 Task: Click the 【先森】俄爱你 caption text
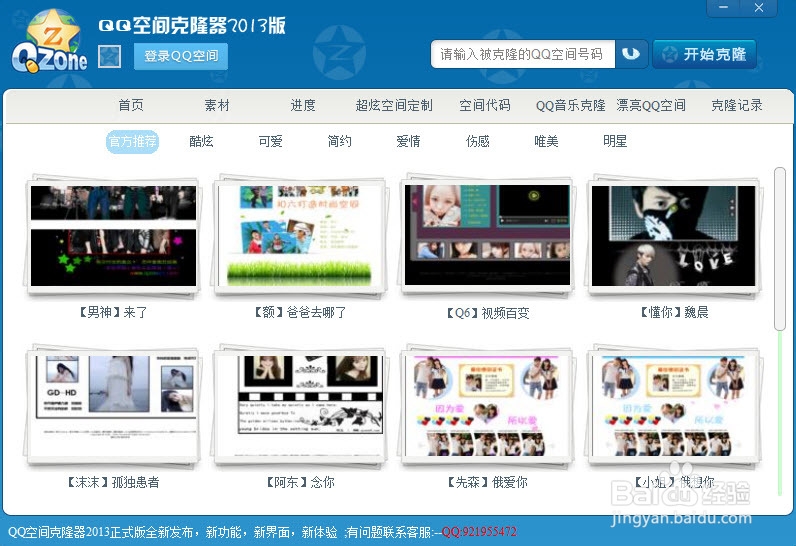tap(487, 482)
